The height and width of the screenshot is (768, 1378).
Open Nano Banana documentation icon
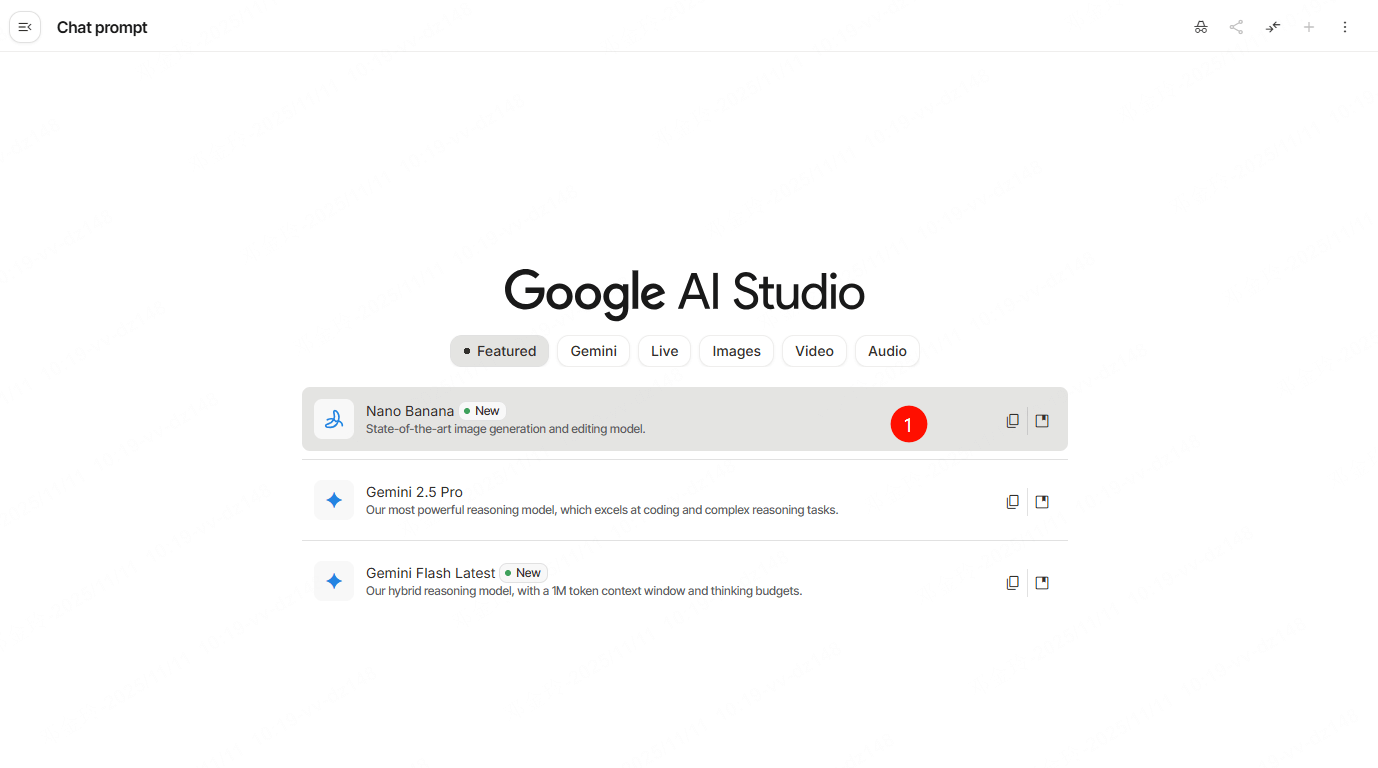click(1042, 421)
